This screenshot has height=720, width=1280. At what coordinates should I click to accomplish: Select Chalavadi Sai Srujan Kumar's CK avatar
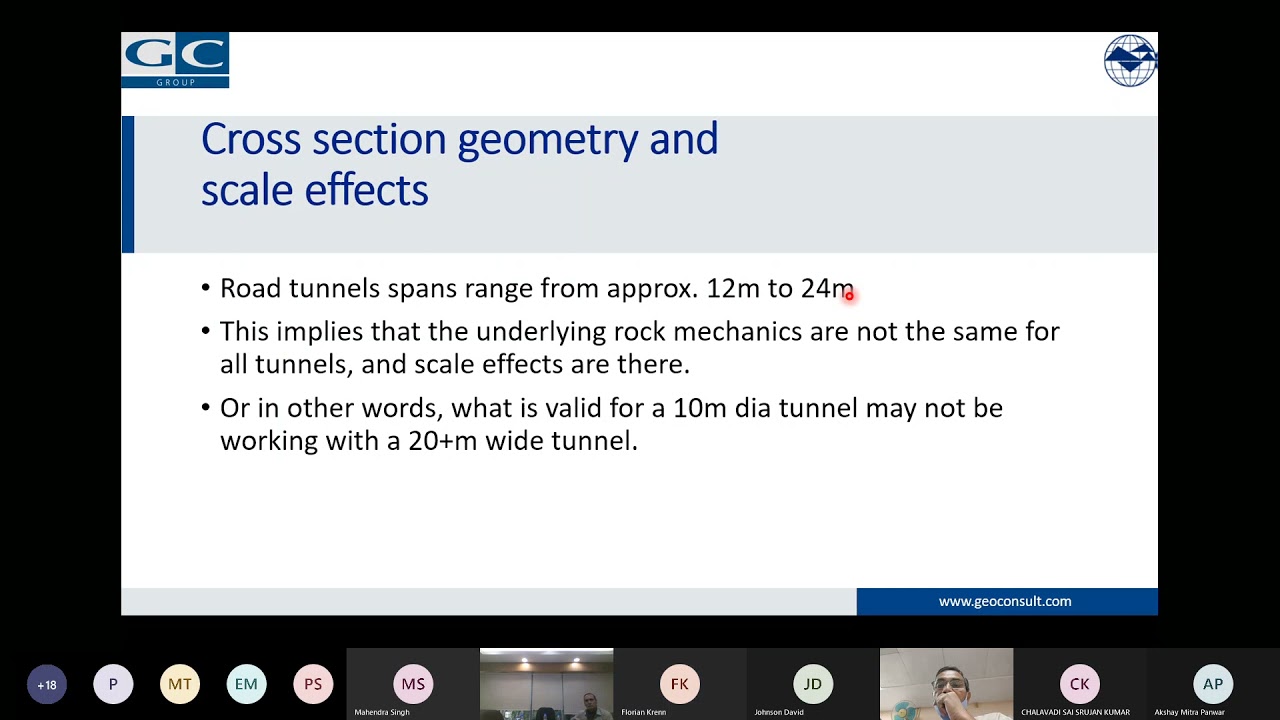pos(1080,684)
